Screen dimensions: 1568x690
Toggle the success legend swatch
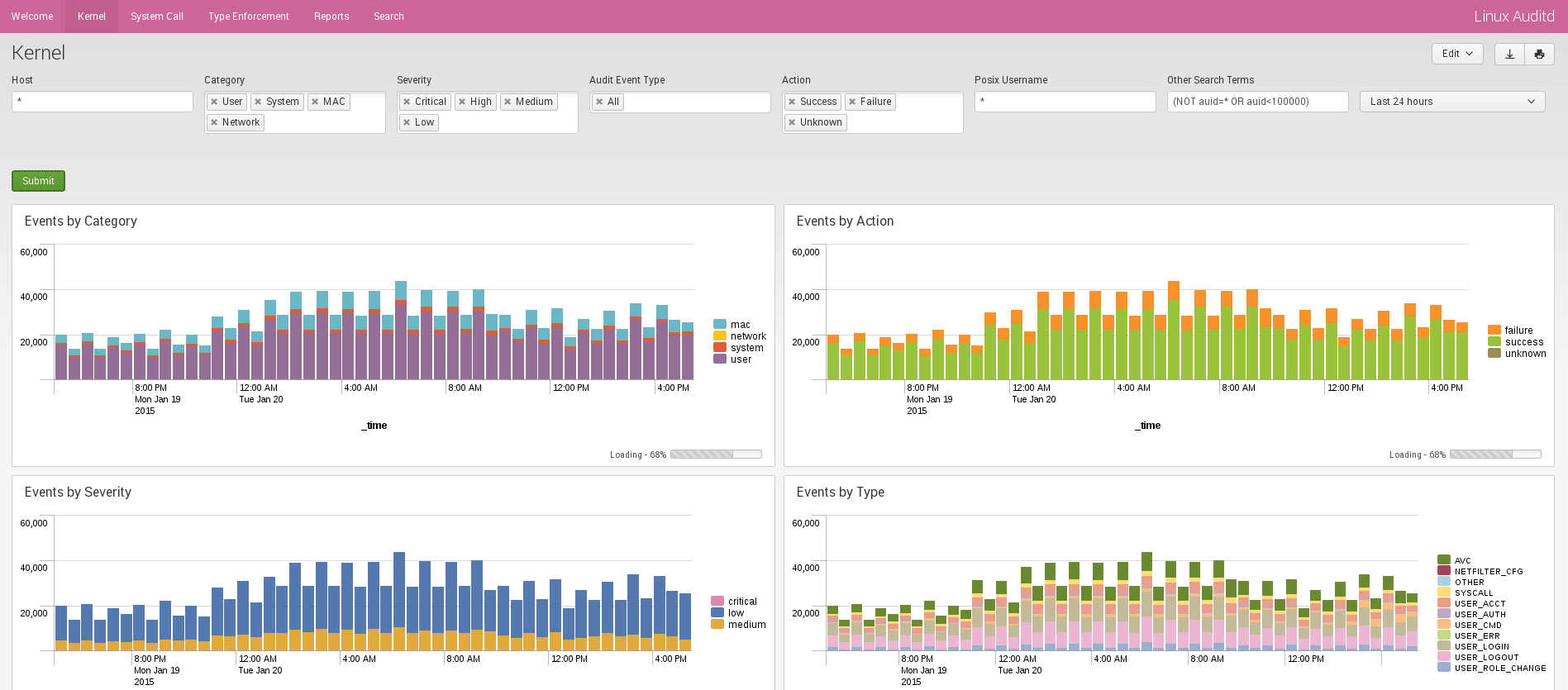point(1494,342)
